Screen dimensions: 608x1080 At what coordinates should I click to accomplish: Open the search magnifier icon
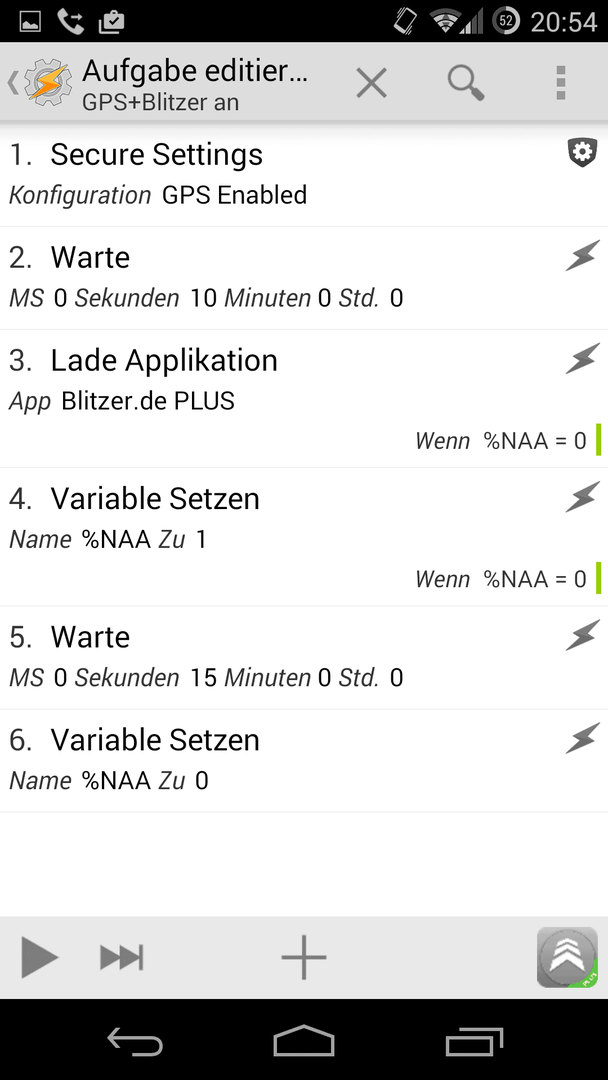[466, 83]
